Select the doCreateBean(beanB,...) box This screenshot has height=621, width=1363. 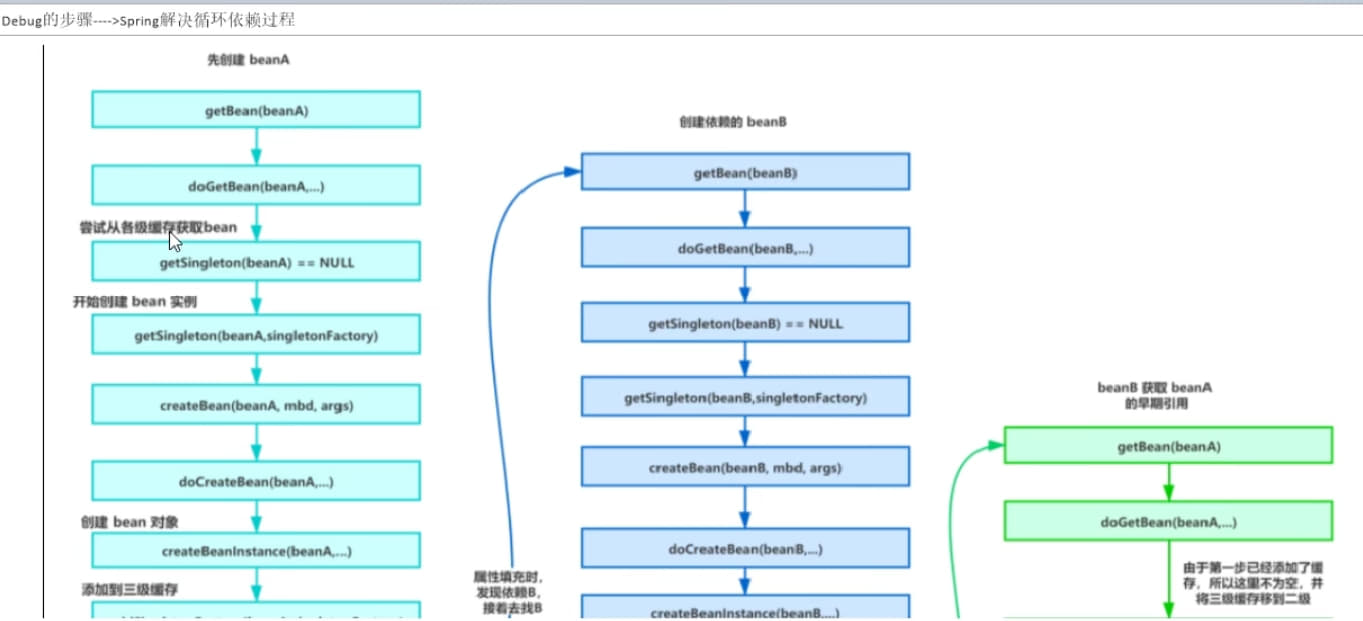(x=745, y=548)
